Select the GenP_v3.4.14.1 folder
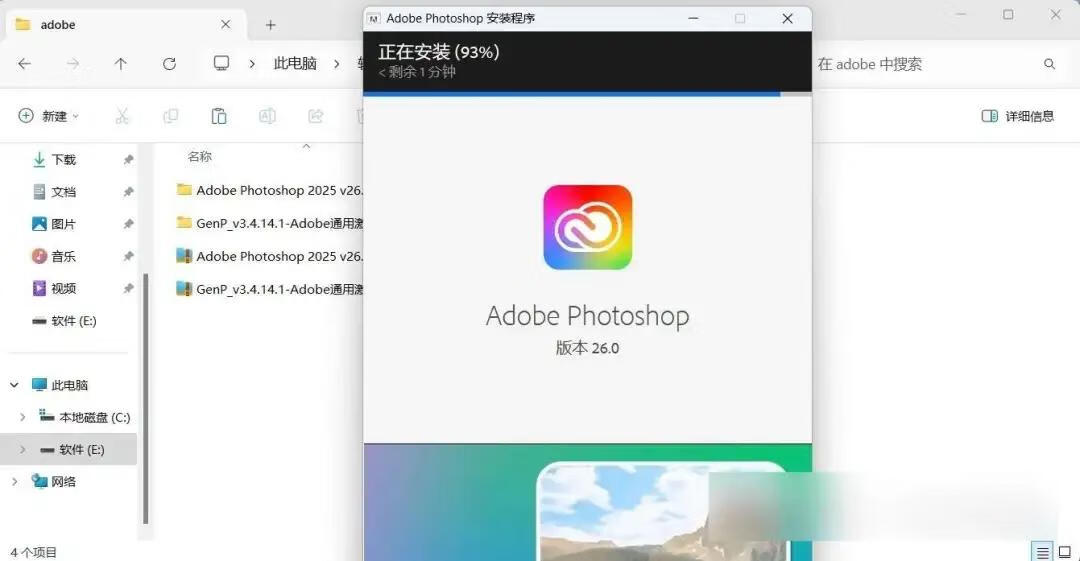 pos(269,223)
